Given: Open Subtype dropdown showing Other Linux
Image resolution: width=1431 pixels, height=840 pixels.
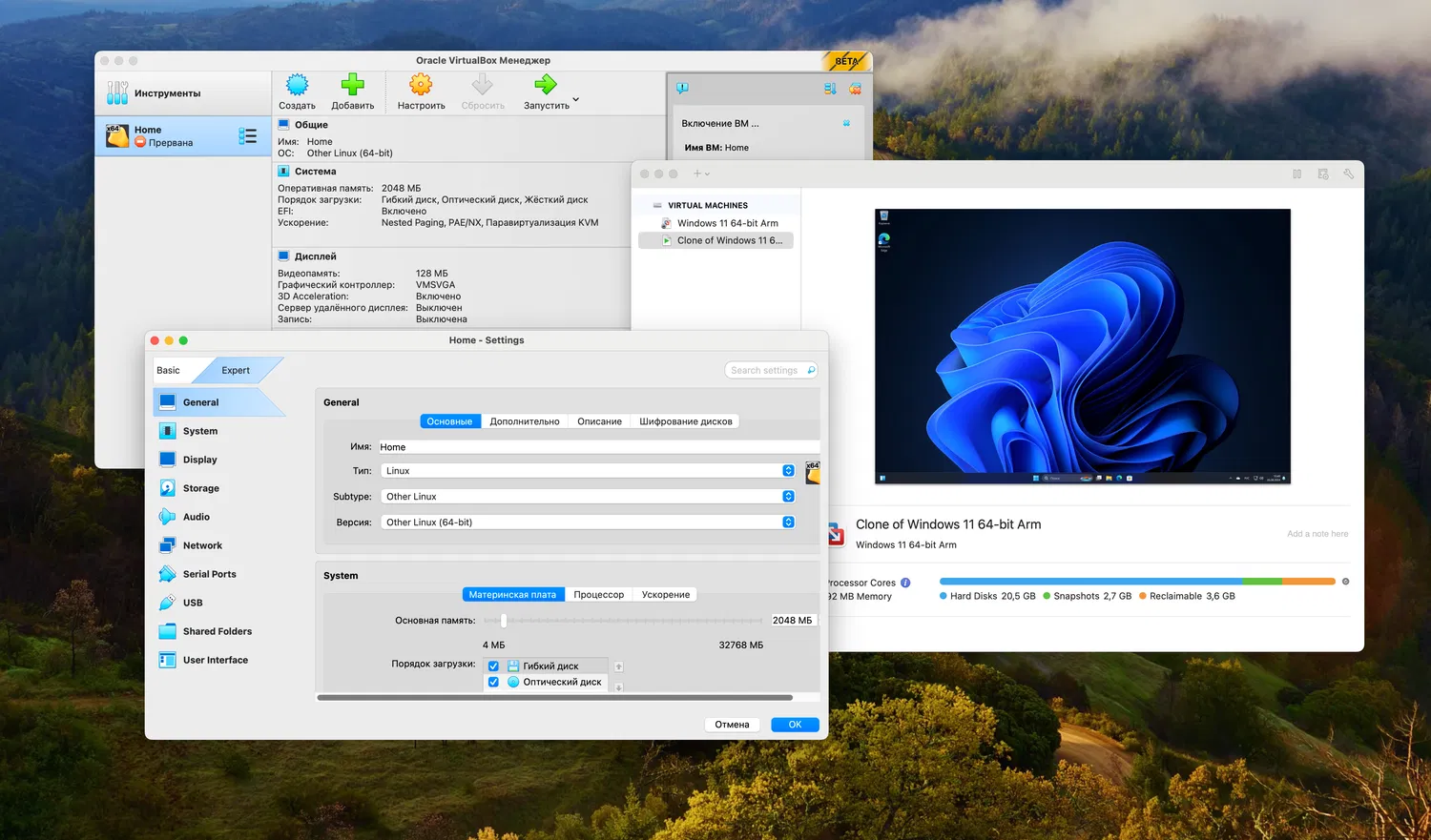Looking at the screenshot, I should pos(588,497).
